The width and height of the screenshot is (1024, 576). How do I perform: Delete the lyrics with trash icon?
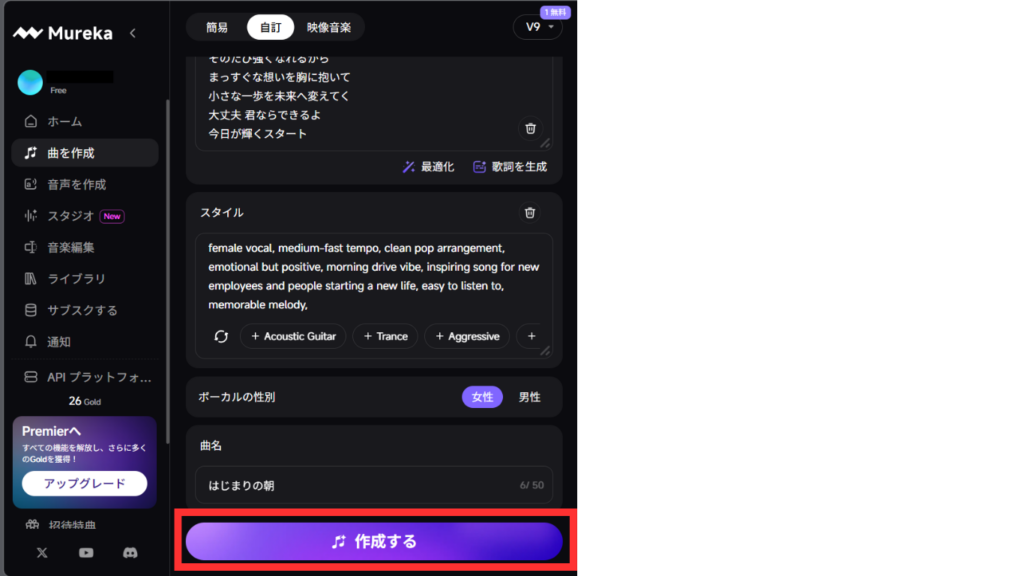[x=530, y=128]
